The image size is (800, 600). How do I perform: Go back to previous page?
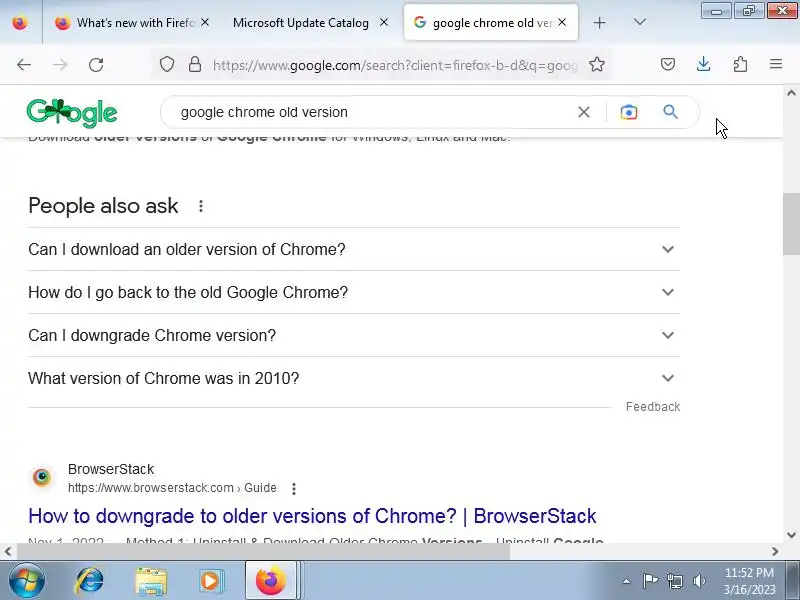pos(24,64)
